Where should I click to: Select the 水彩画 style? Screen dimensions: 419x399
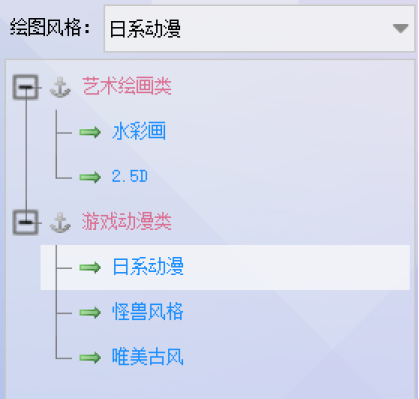pyautogui.click(x=139, y=131)
